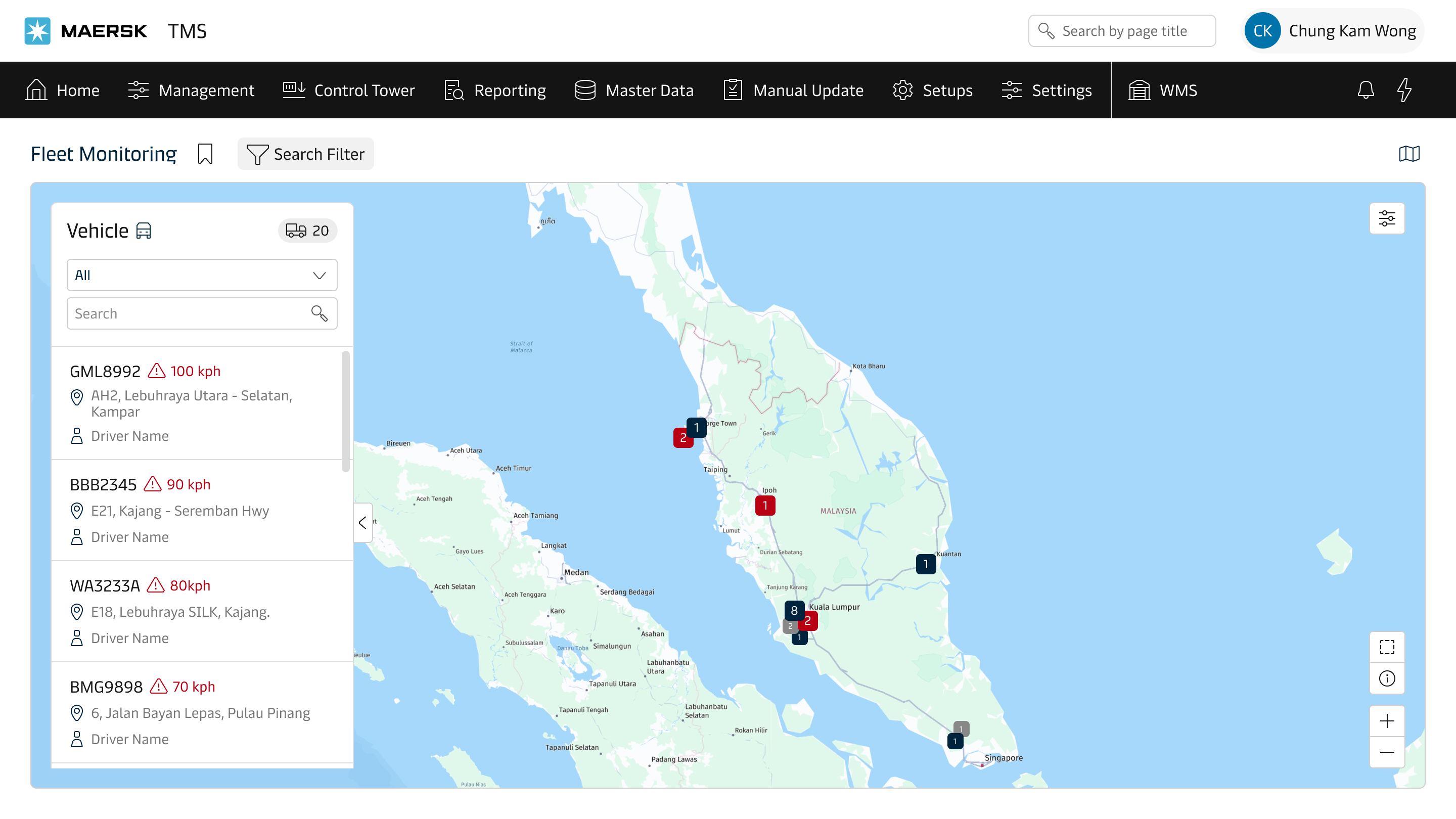Click cluster marker 8 near Kuala Lumpur
The width and height of the screenshot is (1456, 819).
(794, 610)
